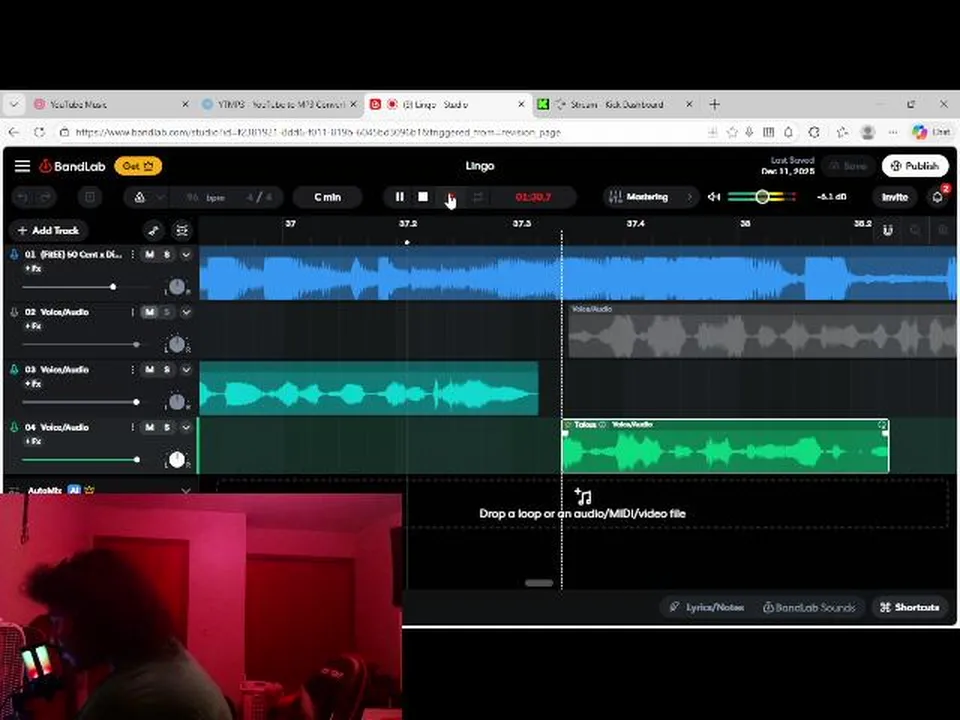Expand track 02 chevron
Viewport: 960px width, 720px height.
[186, 312]
